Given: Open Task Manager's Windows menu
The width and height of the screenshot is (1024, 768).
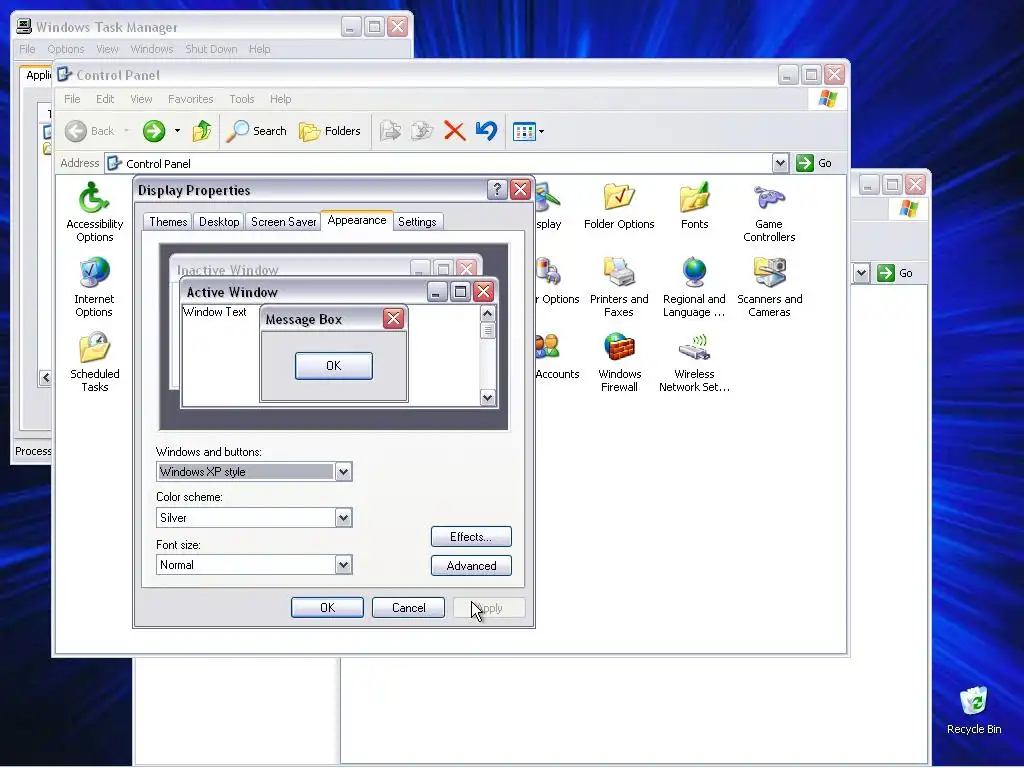Looking at the screenshot, I should (x=152, y=49).
